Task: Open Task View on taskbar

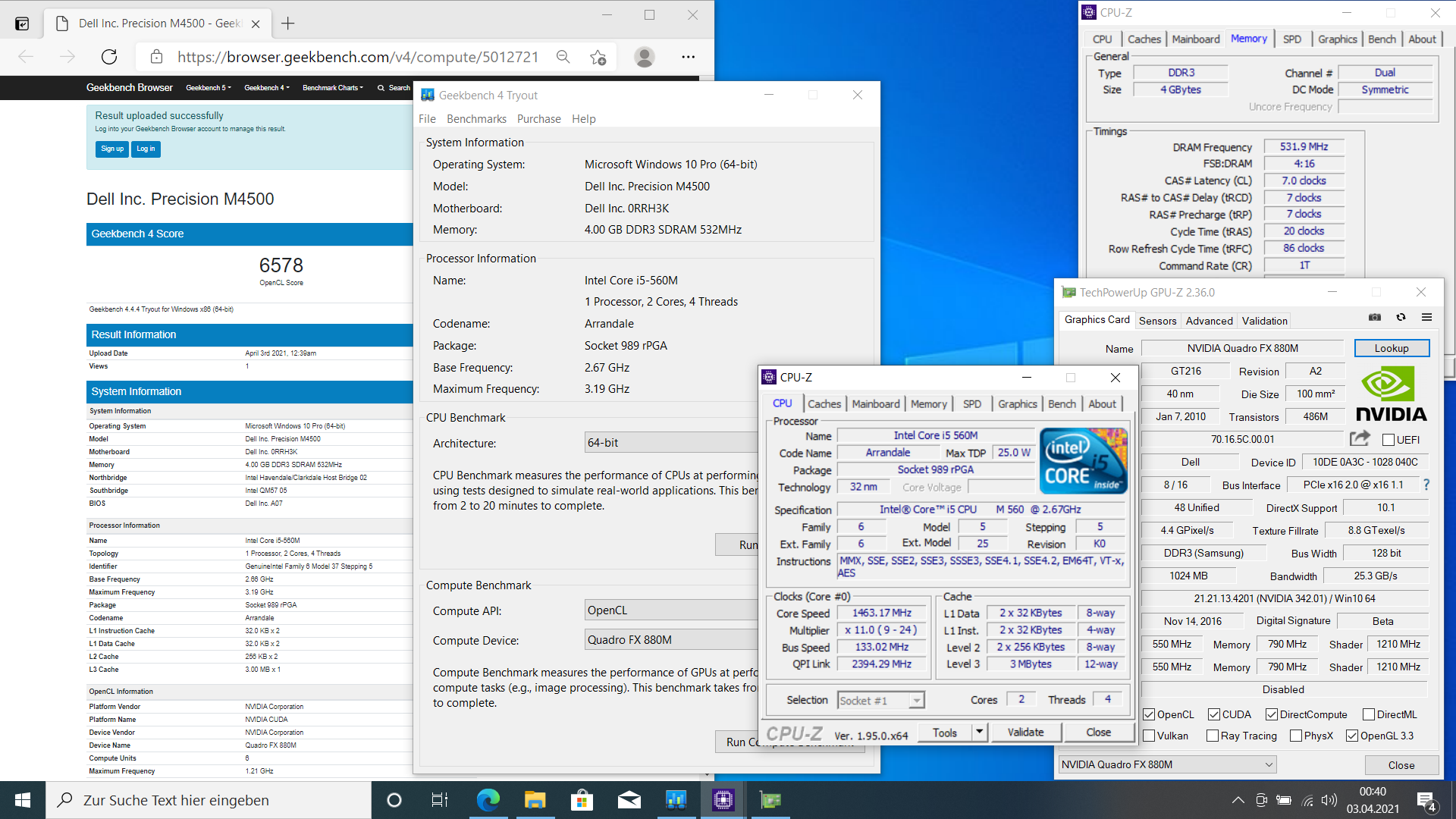Action: 439,800
